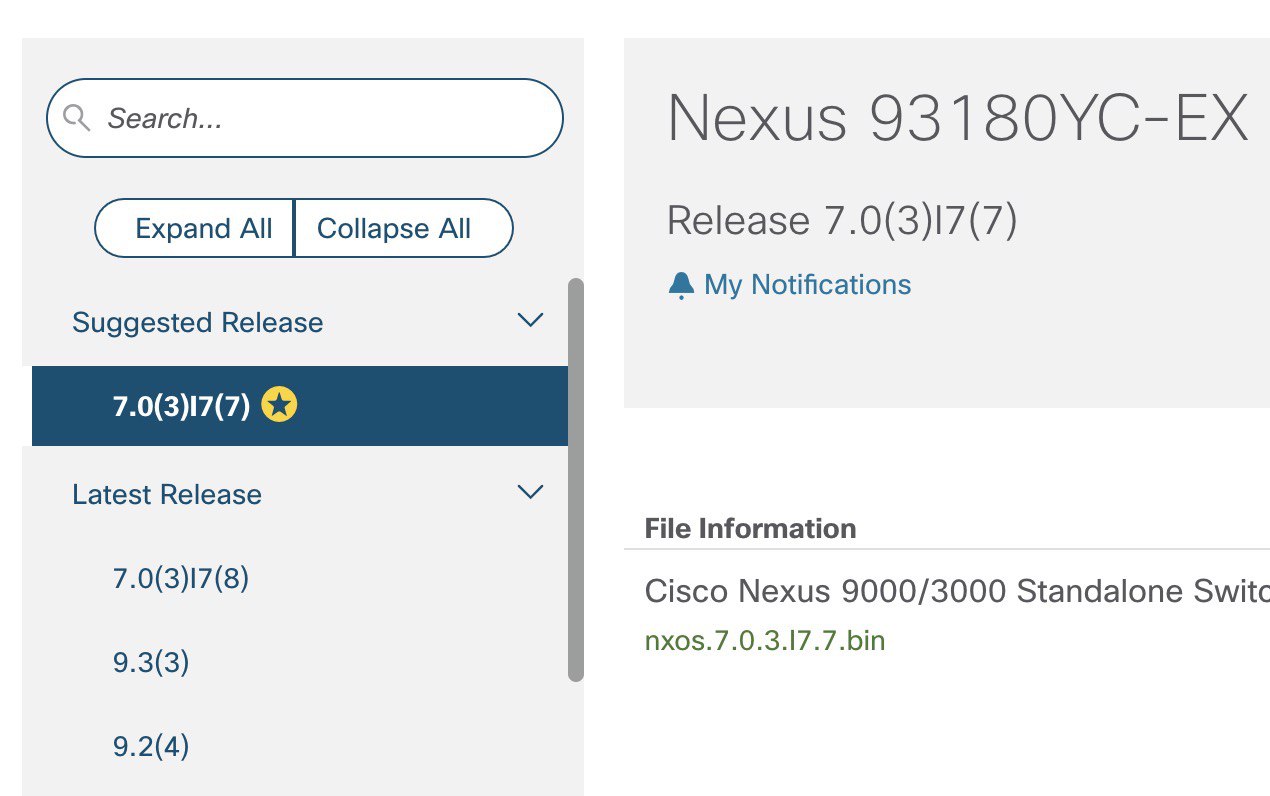Open the My Notifications link
This screenshot has height=796, width=1270.
coord(808,285)
